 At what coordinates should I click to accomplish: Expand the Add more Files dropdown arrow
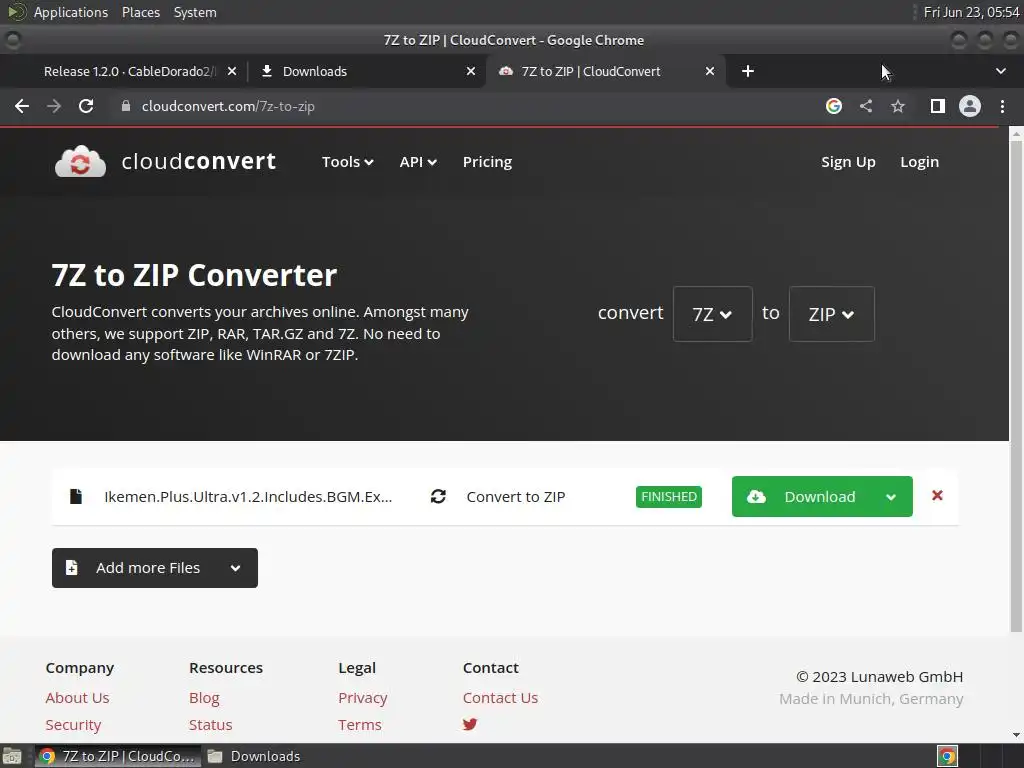coord(236,568)
